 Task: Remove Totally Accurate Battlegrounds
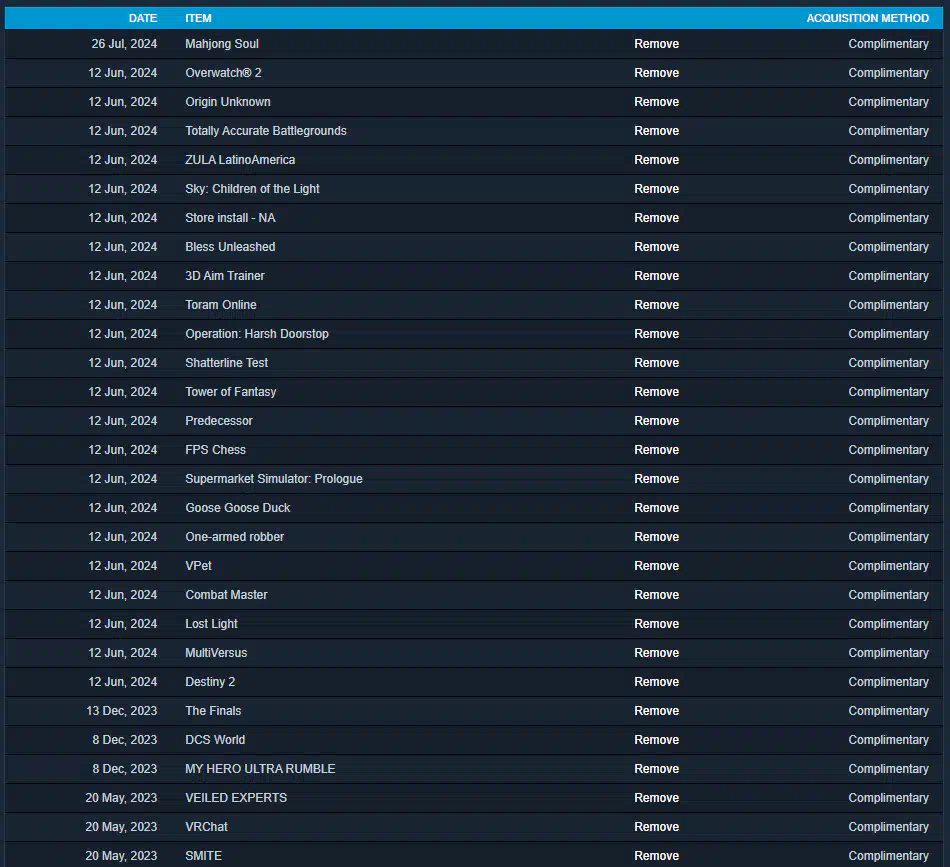pyautogui.click(x=656, y=131)
